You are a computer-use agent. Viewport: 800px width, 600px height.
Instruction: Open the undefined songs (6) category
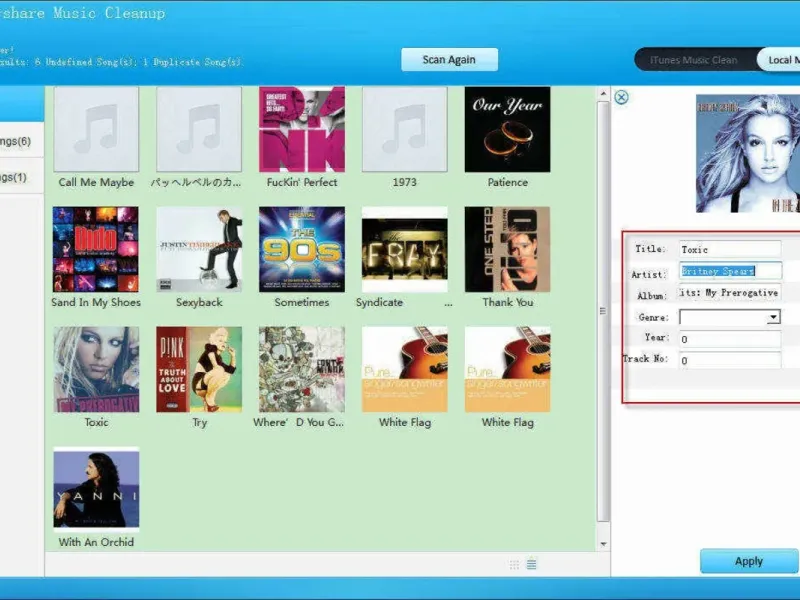click(21, 141)
